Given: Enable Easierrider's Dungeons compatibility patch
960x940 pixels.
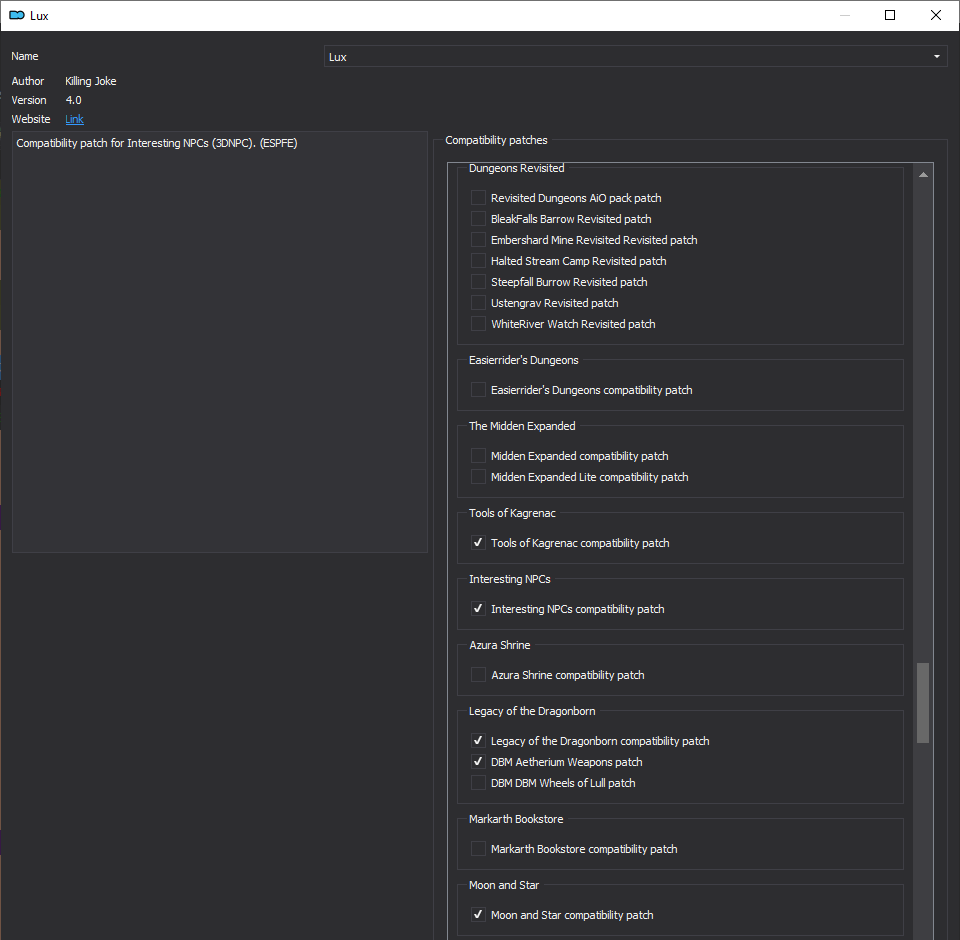Looking at the screenshot, I should [x=479, y=390].
